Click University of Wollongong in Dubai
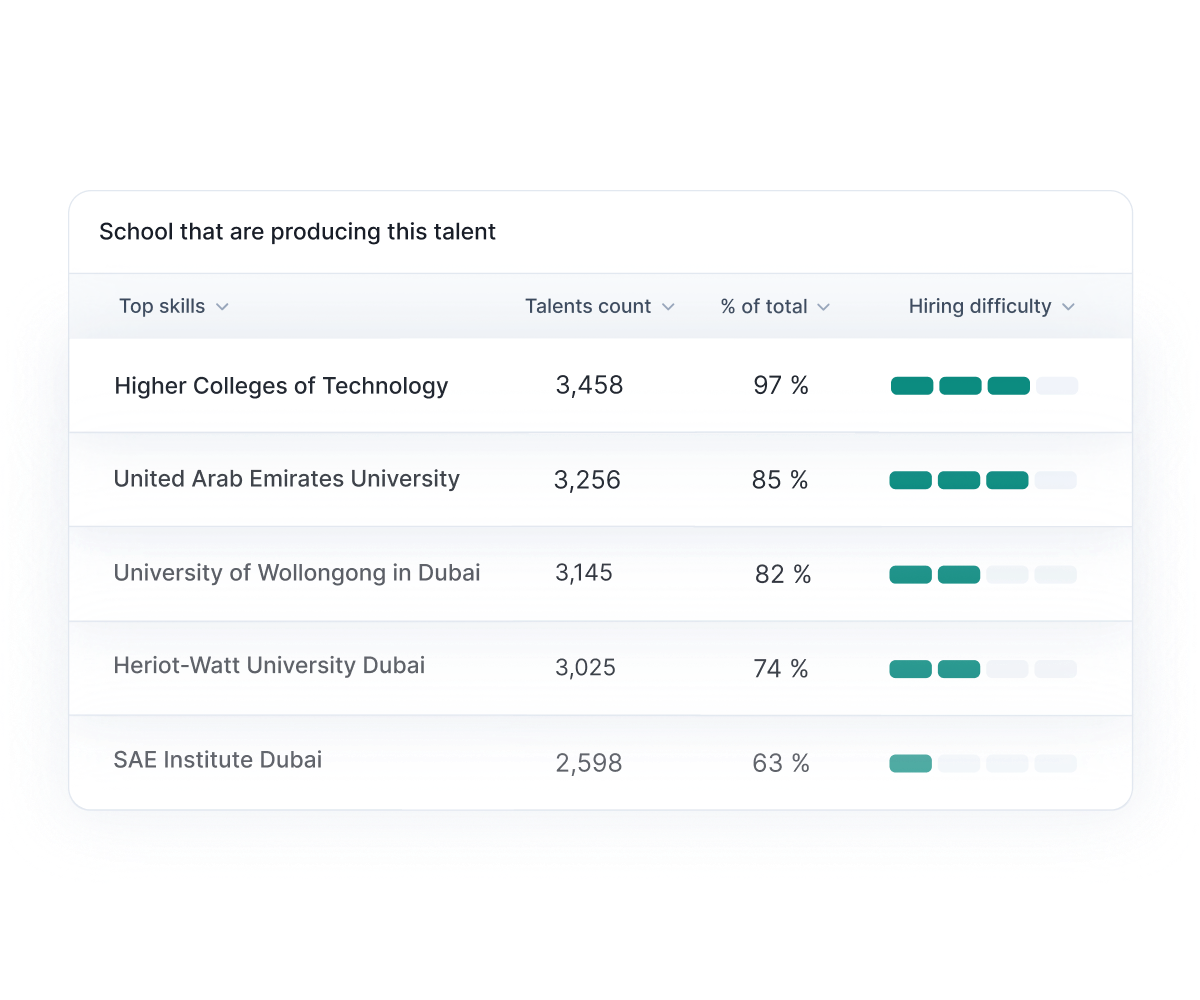 296,573
